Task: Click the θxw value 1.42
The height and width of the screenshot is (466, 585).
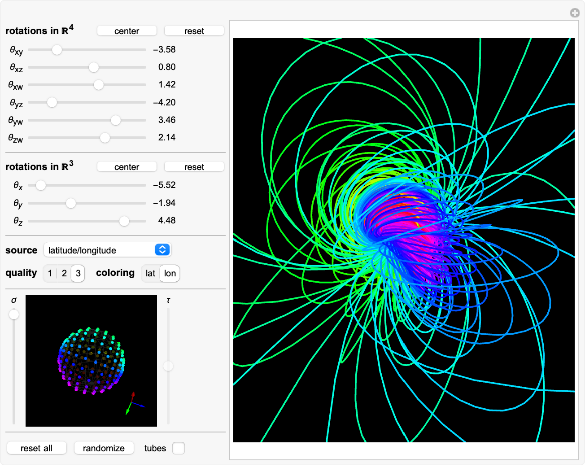Action: [167, 85]
